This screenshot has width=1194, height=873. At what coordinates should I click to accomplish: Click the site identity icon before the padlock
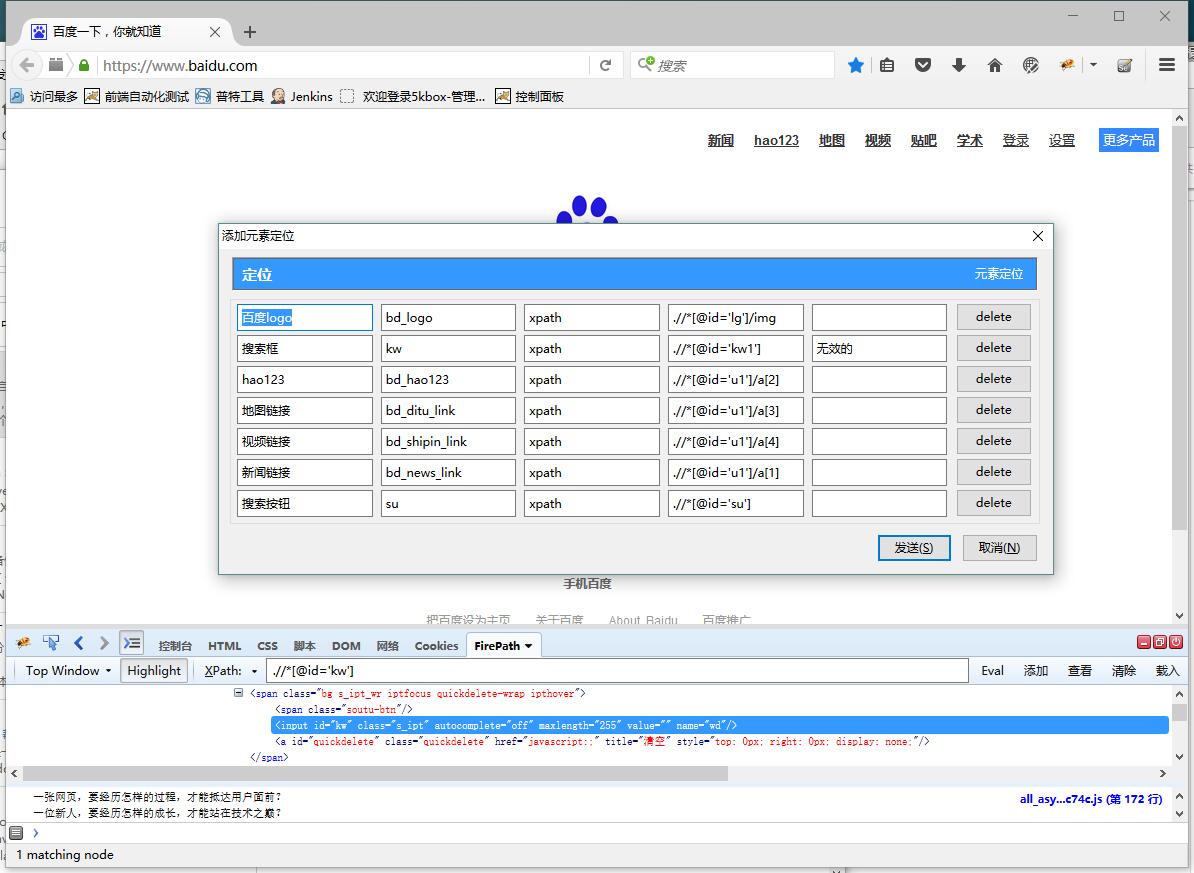point(56,65)
